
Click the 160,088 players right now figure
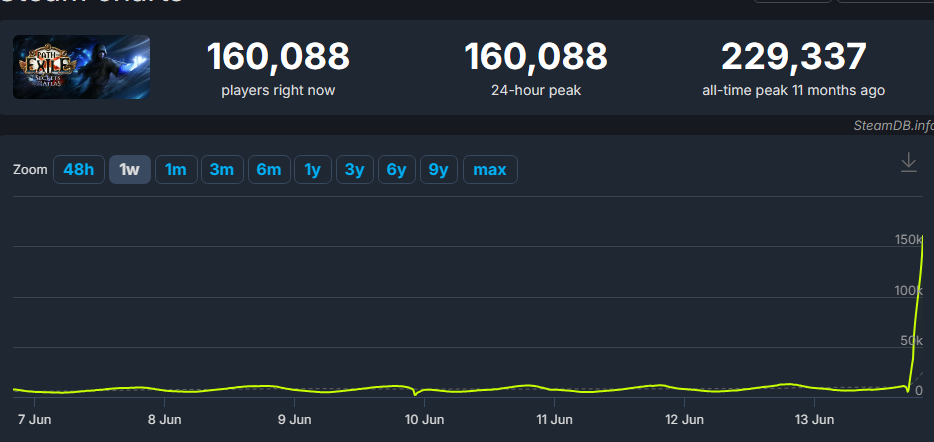tap(278, 57)
